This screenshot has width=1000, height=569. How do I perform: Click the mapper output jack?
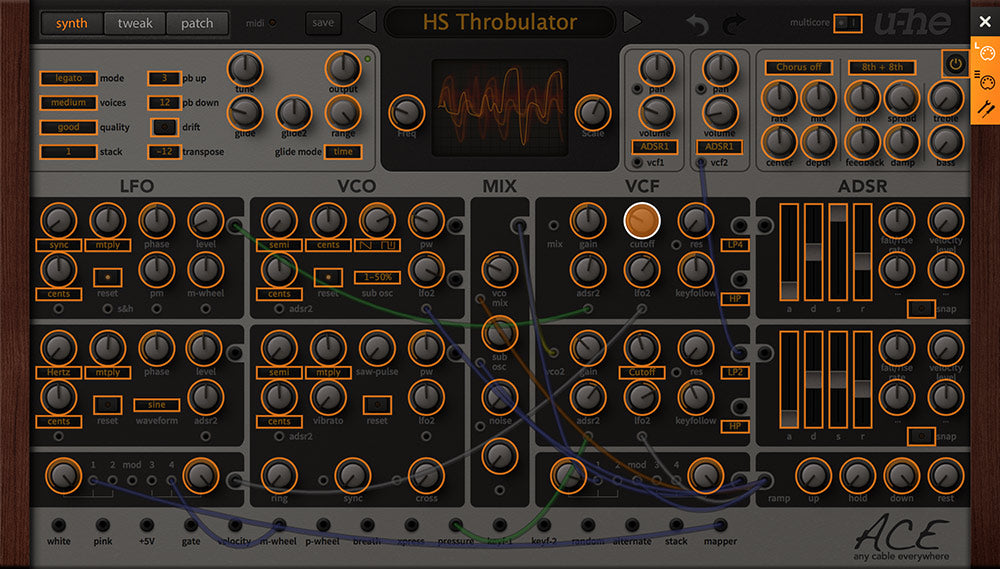tap(720, 525)
